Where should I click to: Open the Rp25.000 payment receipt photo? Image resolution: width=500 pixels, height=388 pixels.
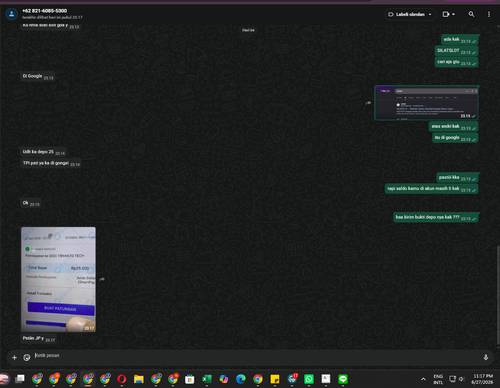tap(58, 279)
